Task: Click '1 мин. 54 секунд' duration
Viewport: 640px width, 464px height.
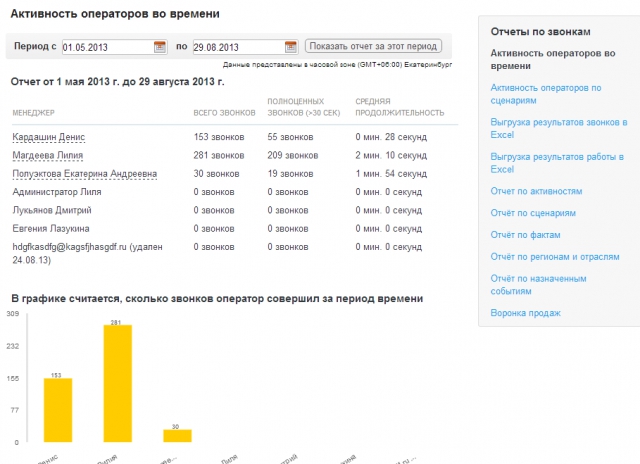Action: 391,174
